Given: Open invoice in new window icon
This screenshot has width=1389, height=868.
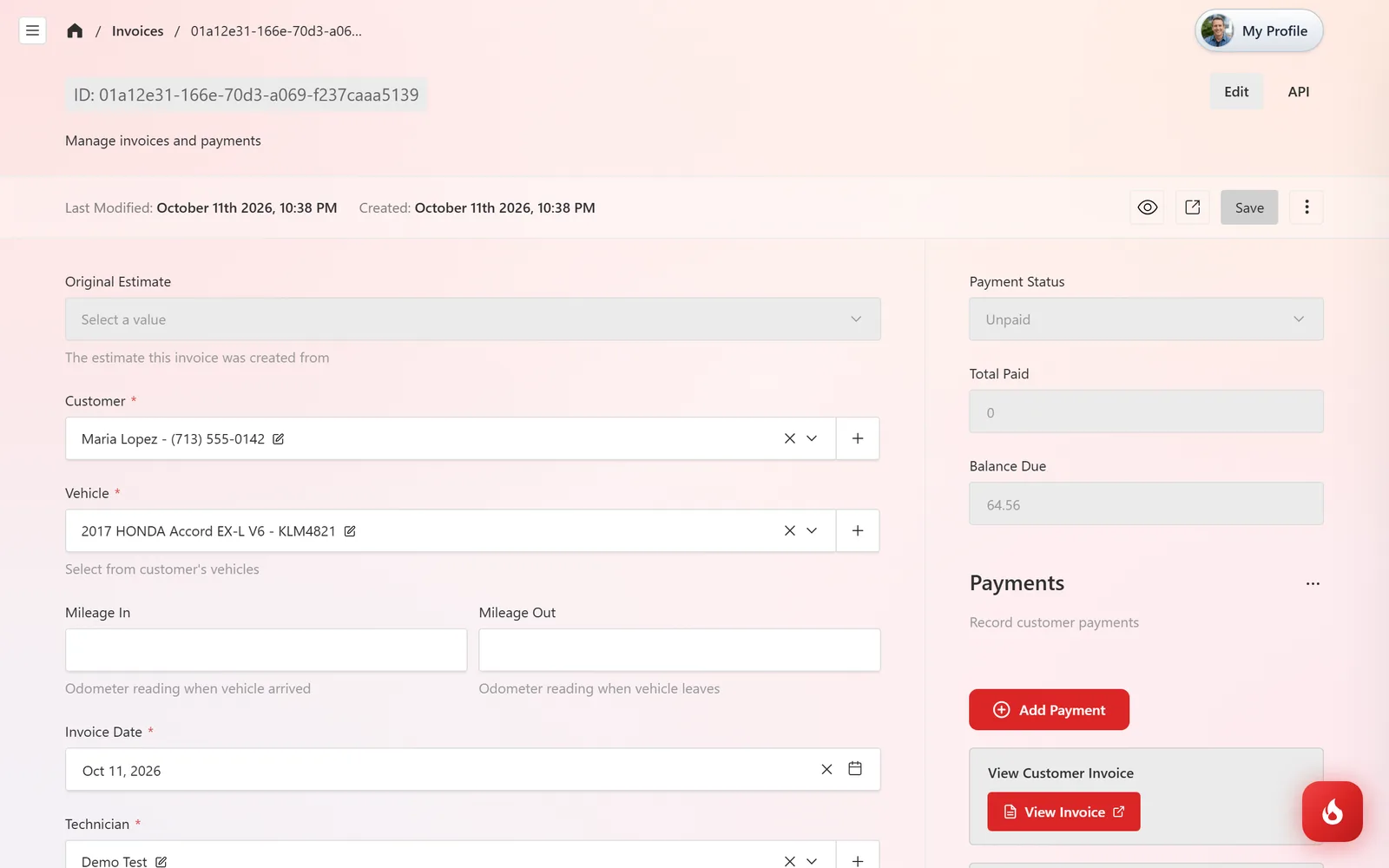Looking at the screenshot, I should (x=1193, y=207).
